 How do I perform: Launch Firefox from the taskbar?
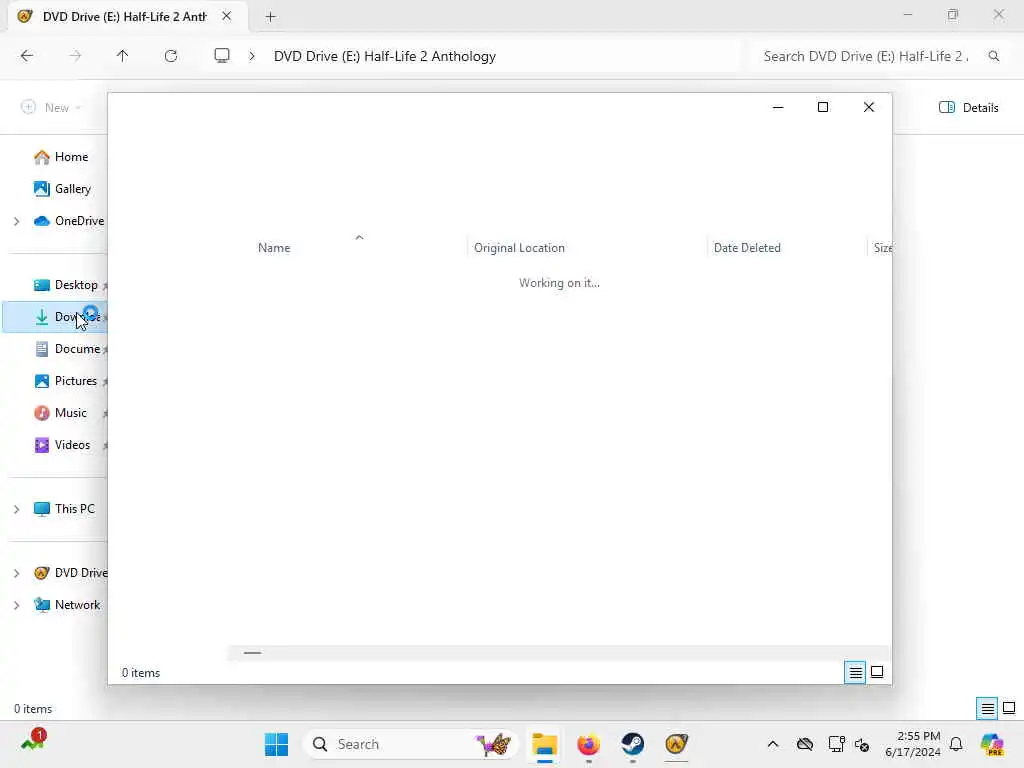pos(588,744)
